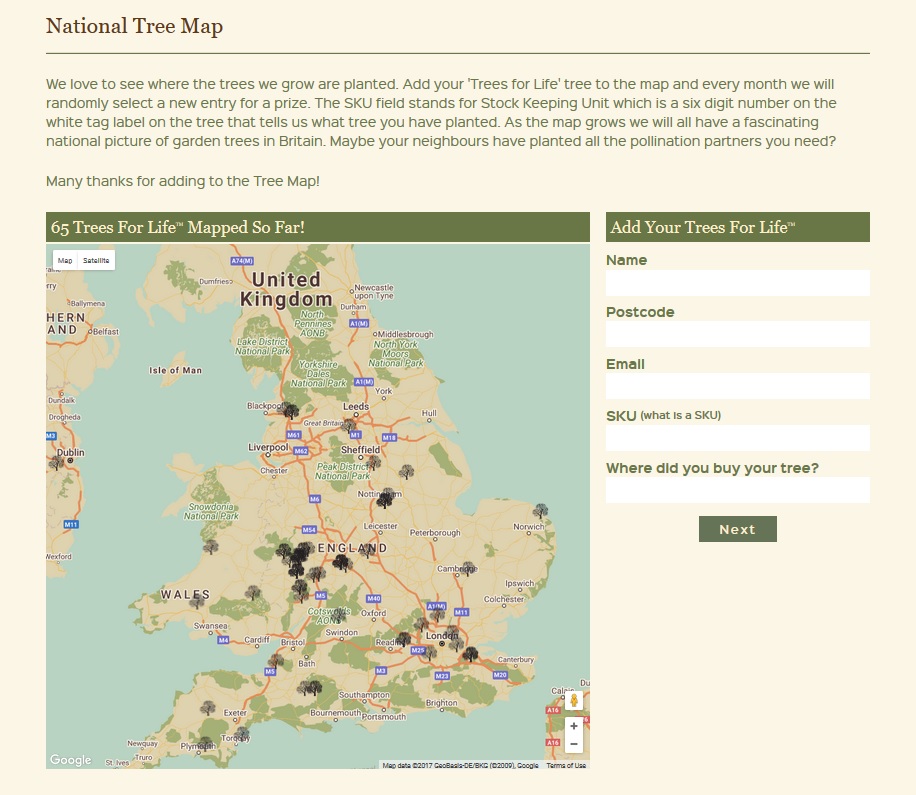Click the SKU input field
This screenshot has width=916, height=795.
tap(737, 437)
